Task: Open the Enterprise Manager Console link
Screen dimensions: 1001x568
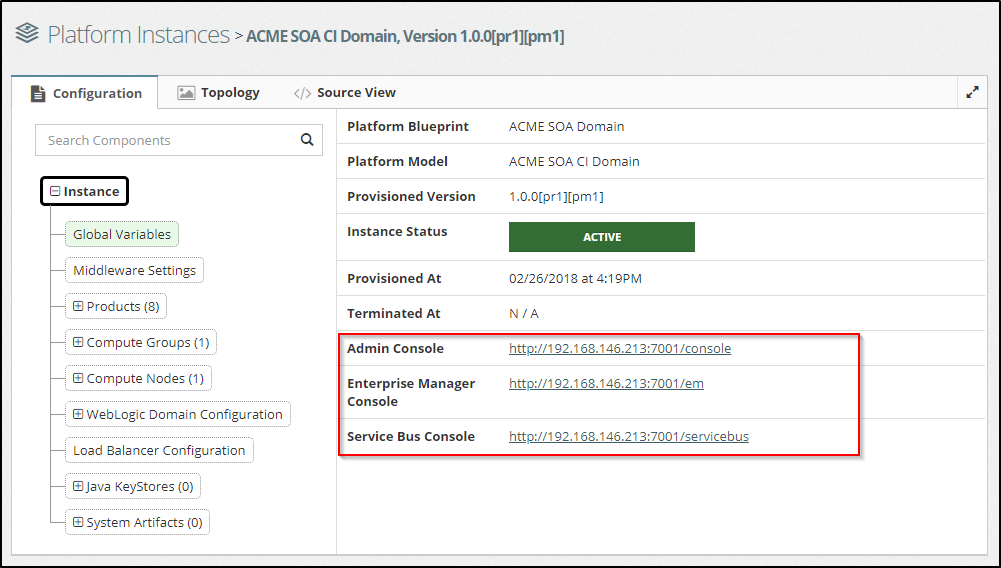Action: pos(606,383)
